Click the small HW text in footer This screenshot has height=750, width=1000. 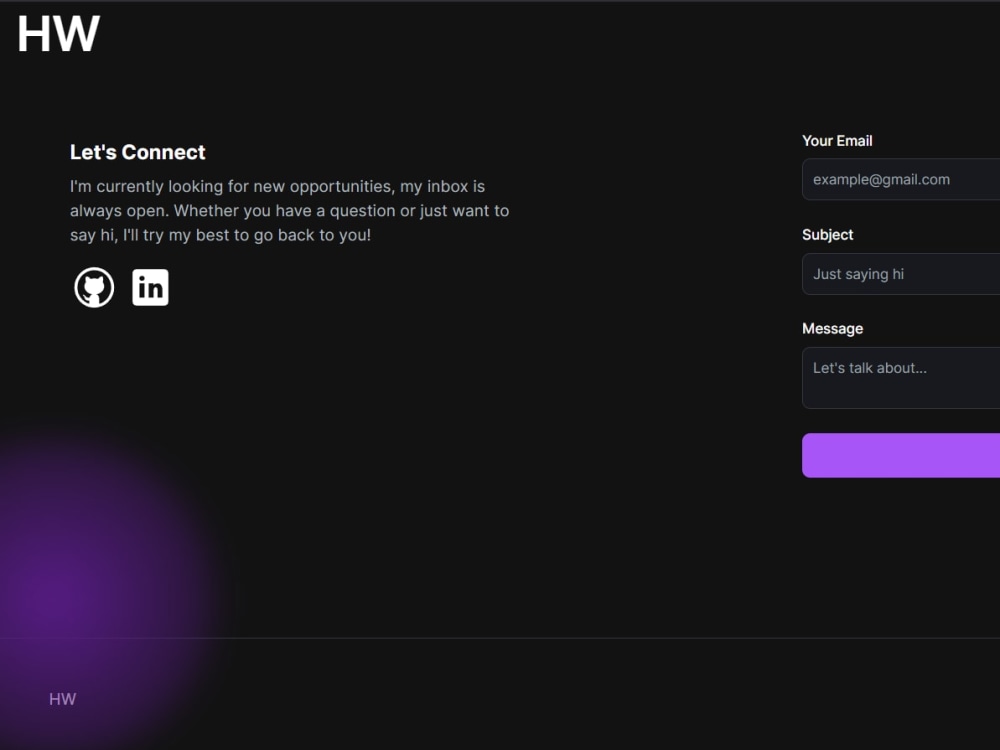point(62,699)
